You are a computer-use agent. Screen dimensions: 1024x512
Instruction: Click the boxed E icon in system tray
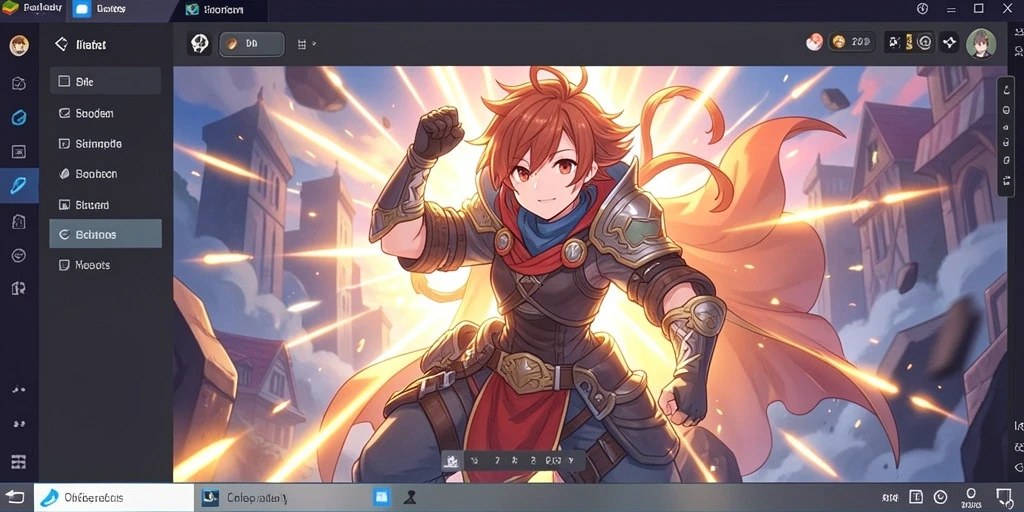pyautogui.click(x=916, y=497)
